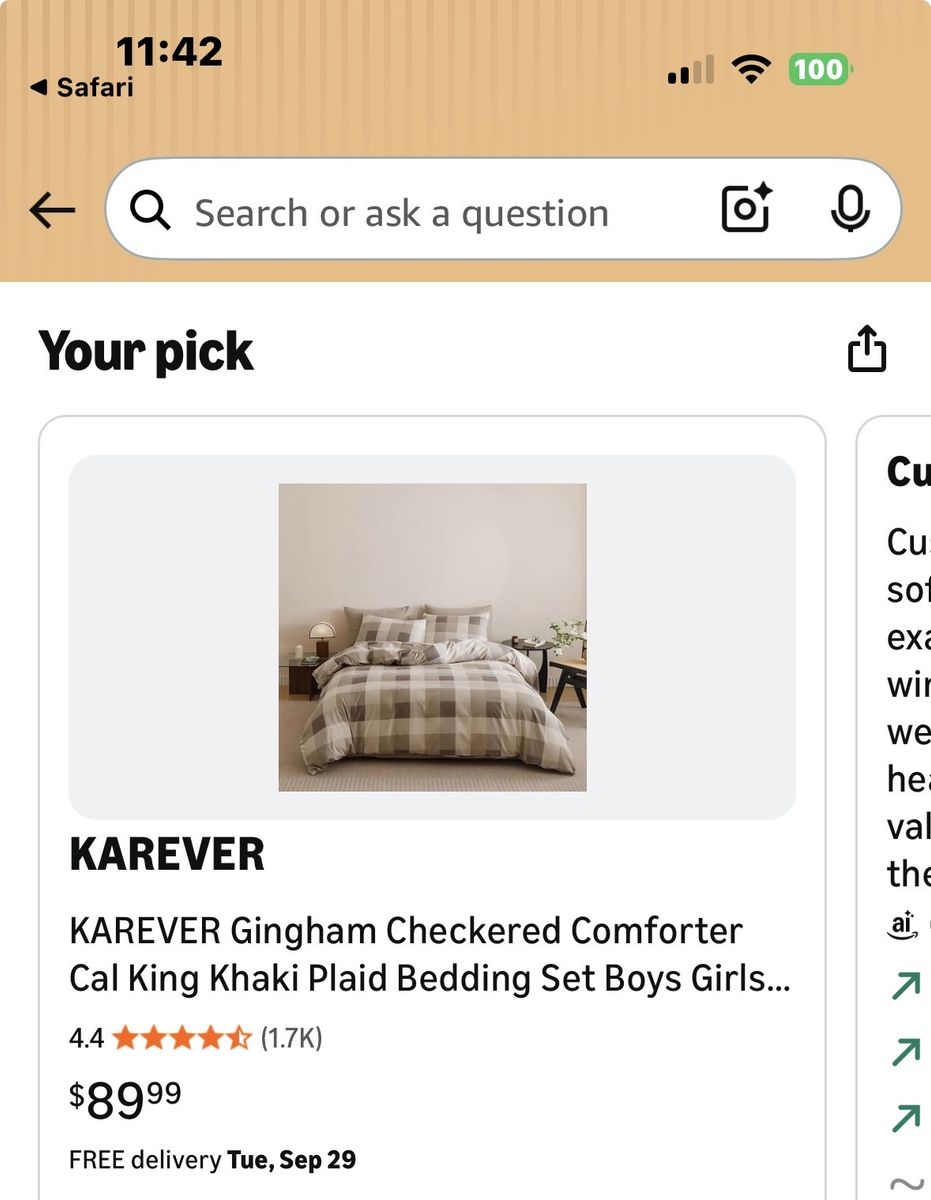Viewport: 931px width, 1200px height.
Task: Tap the share icon beside Your pick
Action: 867,349
